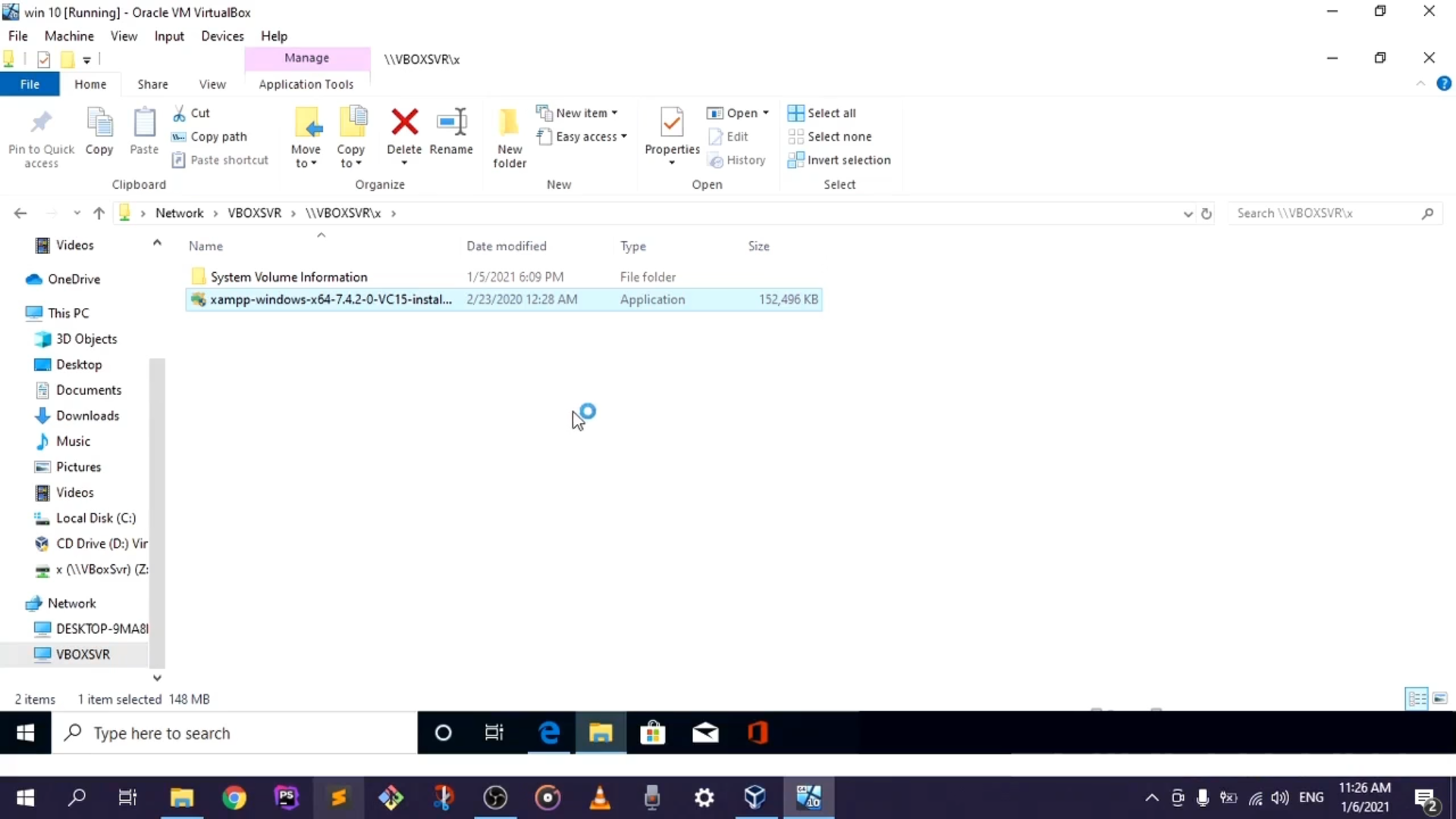Open 3D Objects in navigation pane
Screen dimensions: 1456x819
pyautogui.click(x=86, y=339)
